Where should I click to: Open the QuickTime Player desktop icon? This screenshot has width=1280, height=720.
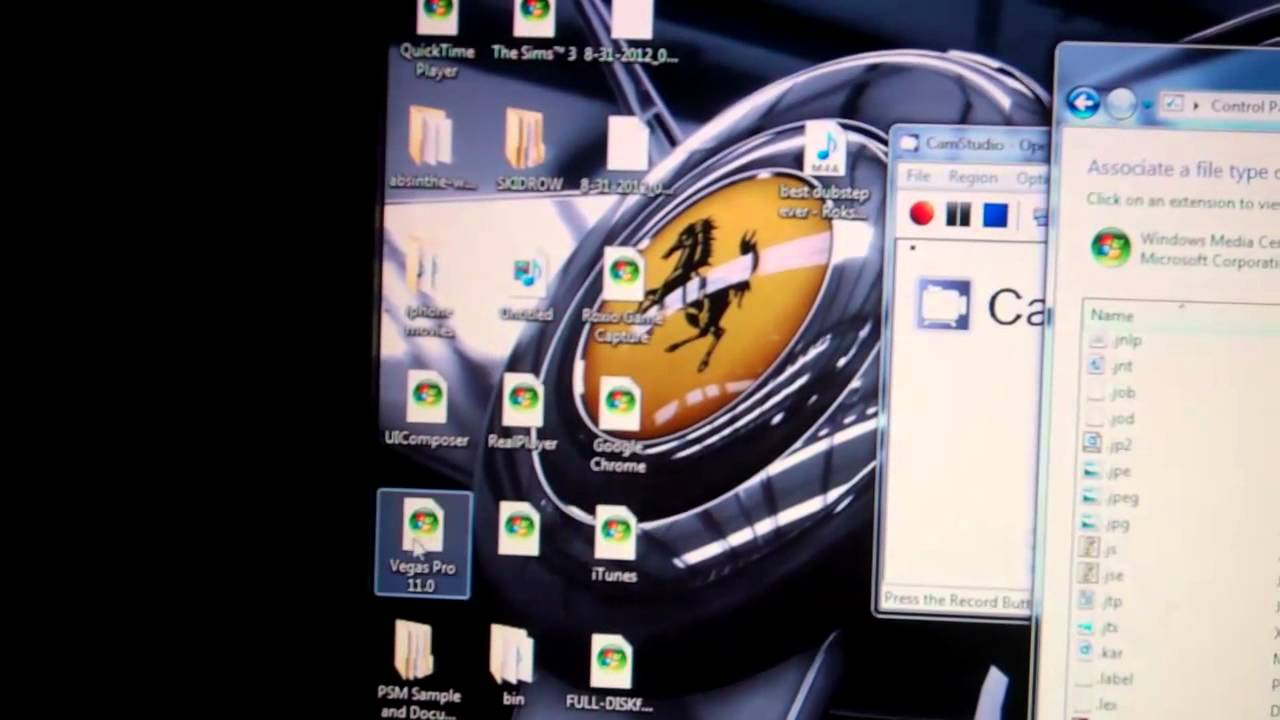click(x=437, y=40)
